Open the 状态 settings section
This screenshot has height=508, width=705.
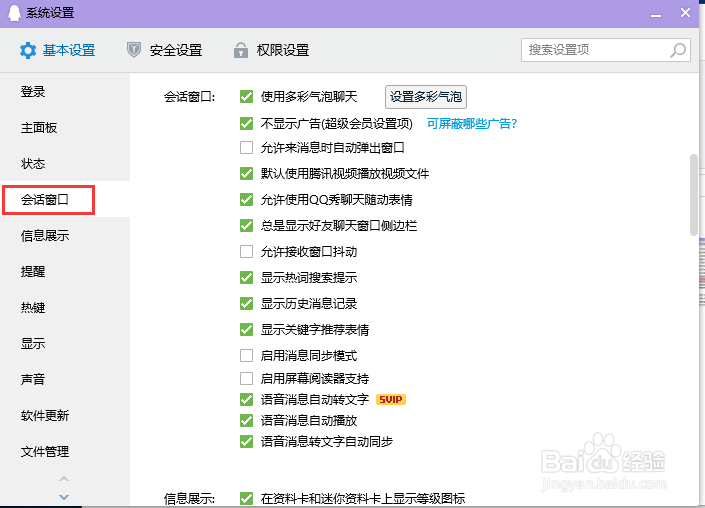click(x=33, y=164)
